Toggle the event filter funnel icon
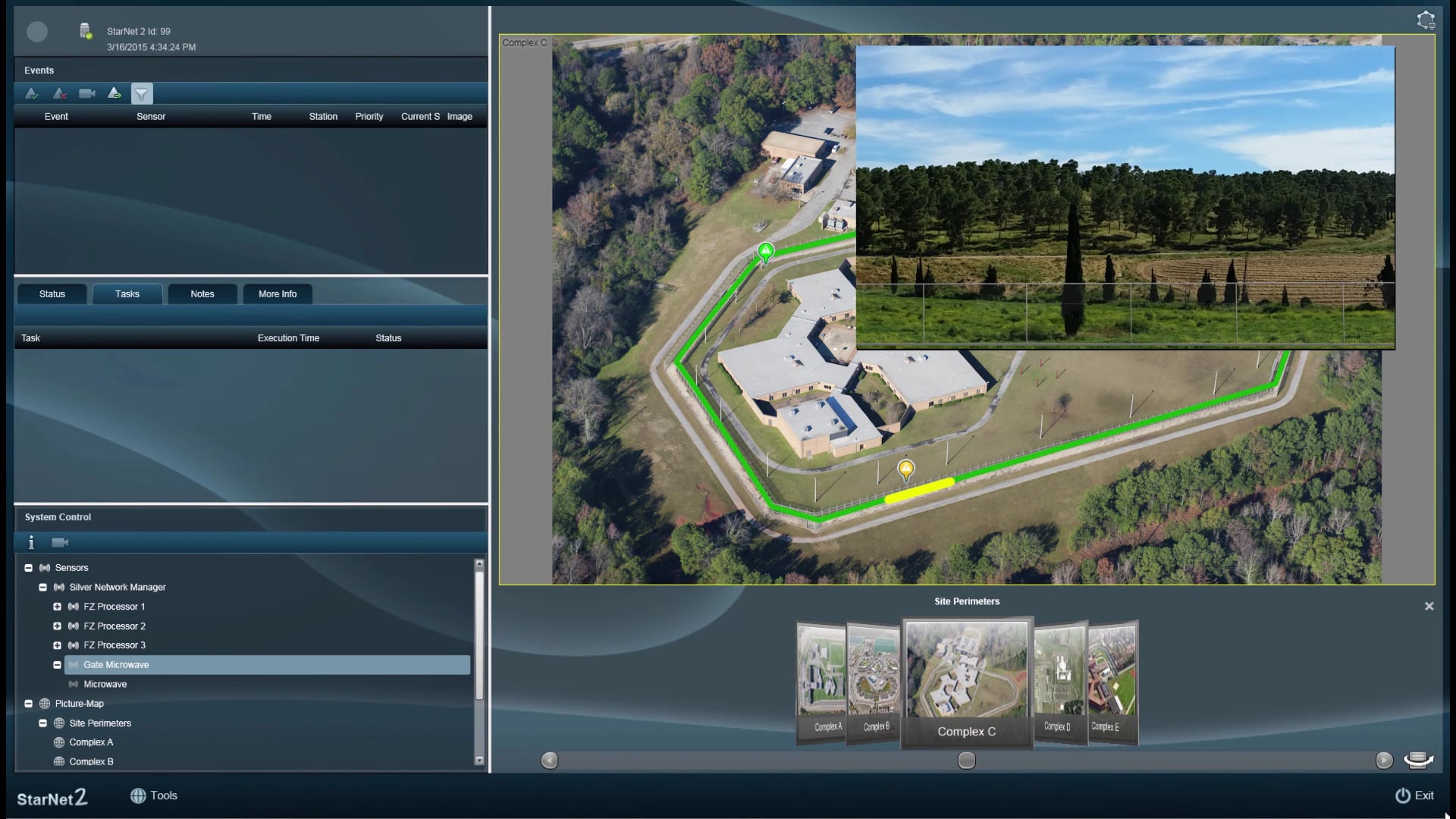Screen dimensions: 1456x819 click(143, 93)
